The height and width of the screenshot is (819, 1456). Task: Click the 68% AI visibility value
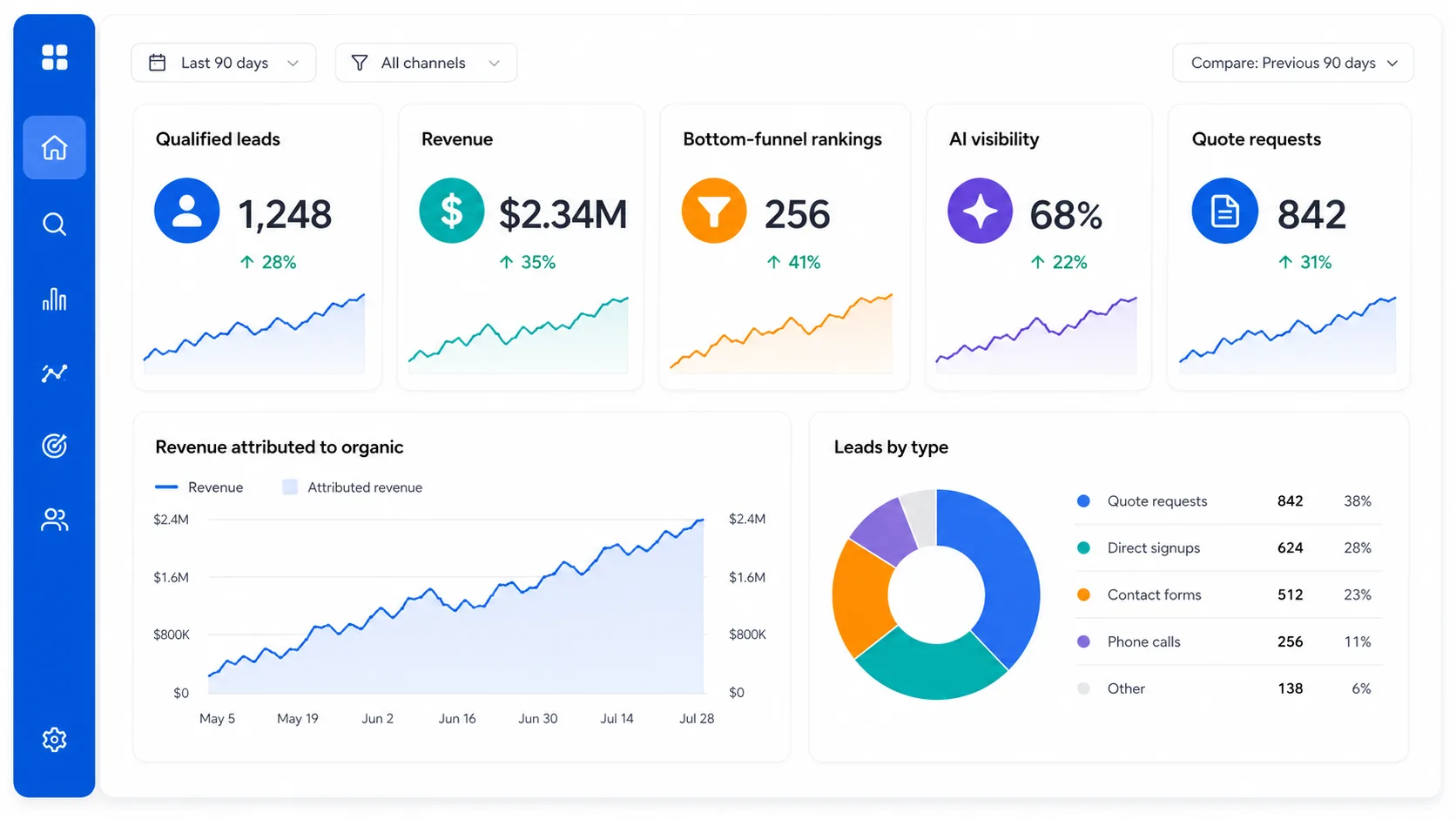[1066, 215]
